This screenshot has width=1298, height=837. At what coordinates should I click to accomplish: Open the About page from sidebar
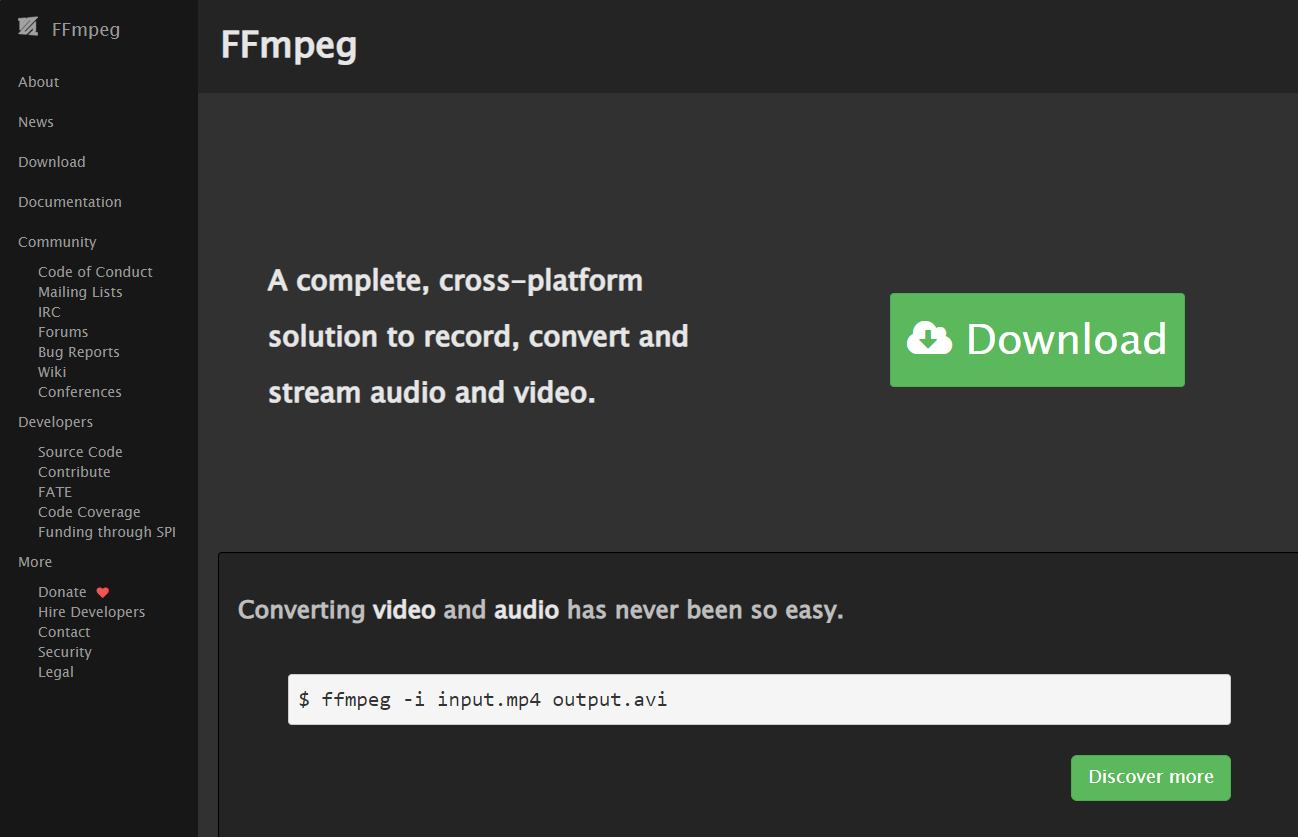tap(39, 82)
